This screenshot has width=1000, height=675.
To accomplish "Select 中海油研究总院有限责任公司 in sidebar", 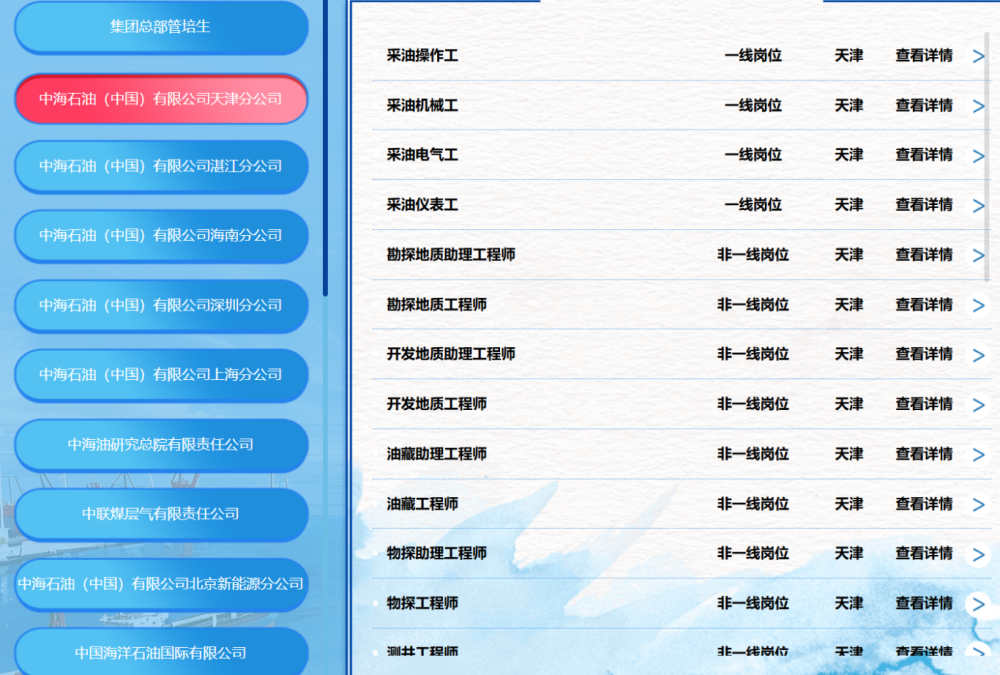I will tap(160, 445).
